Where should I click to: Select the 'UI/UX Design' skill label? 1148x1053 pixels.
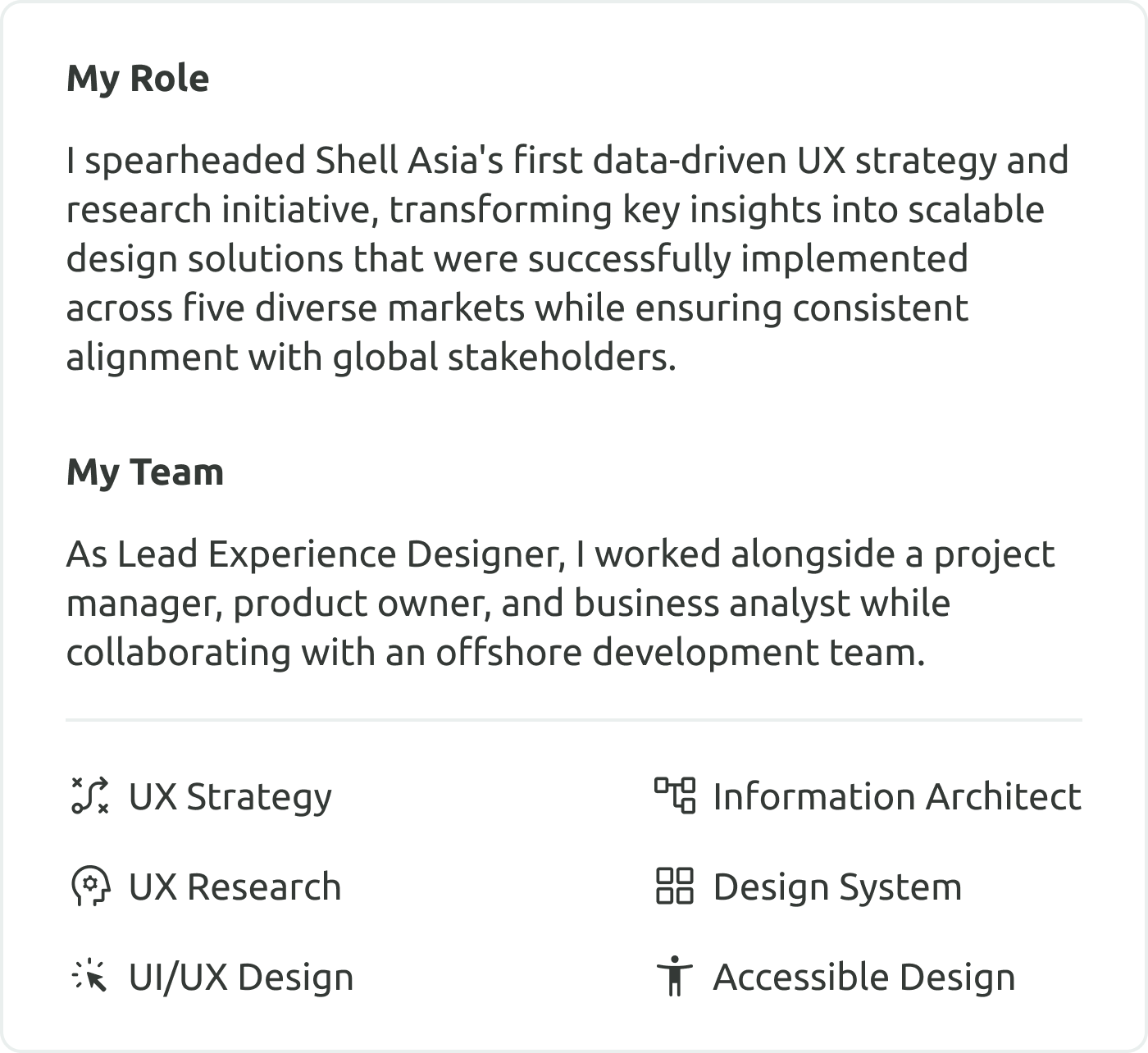pyautogui.click(x=241, y=977)
